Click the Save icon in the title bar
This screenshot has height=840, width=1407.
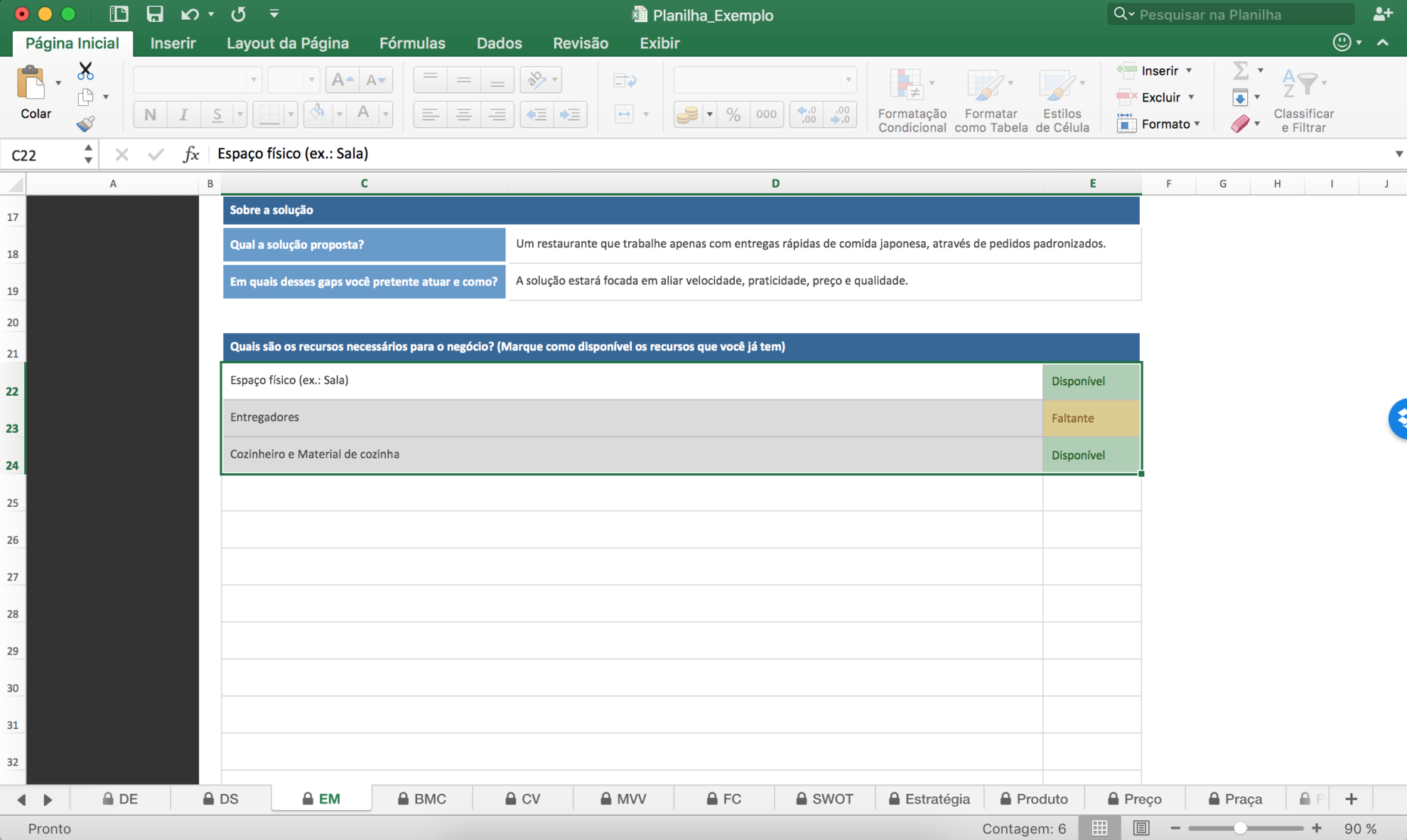154,14
